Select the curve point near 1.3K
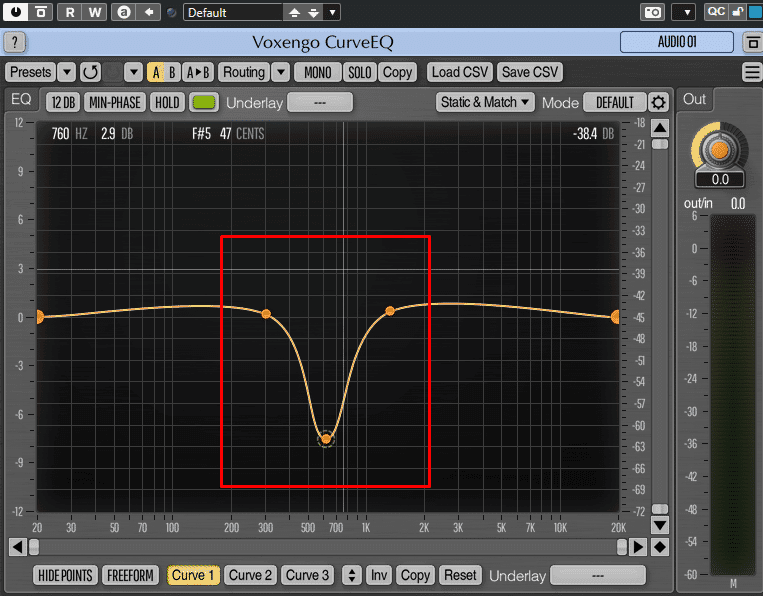The width and height of the screenshot is (763, 596). pyautogui.click(x=390, y=310)
